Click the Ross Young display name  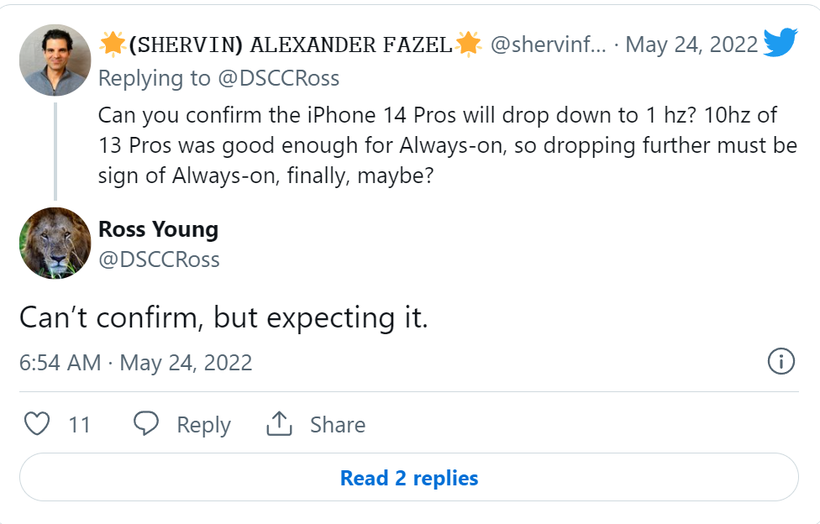(x=158, y=229)
